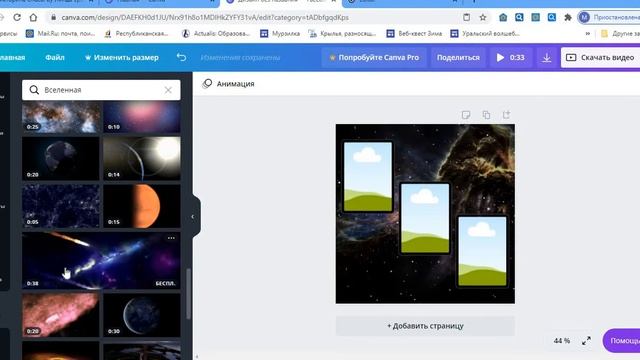Image resolution: width=640 pixels, height=360 pixels.
Task: Click the Canva undo arrow
Action: pyautogui.click(x=181, y=57)
